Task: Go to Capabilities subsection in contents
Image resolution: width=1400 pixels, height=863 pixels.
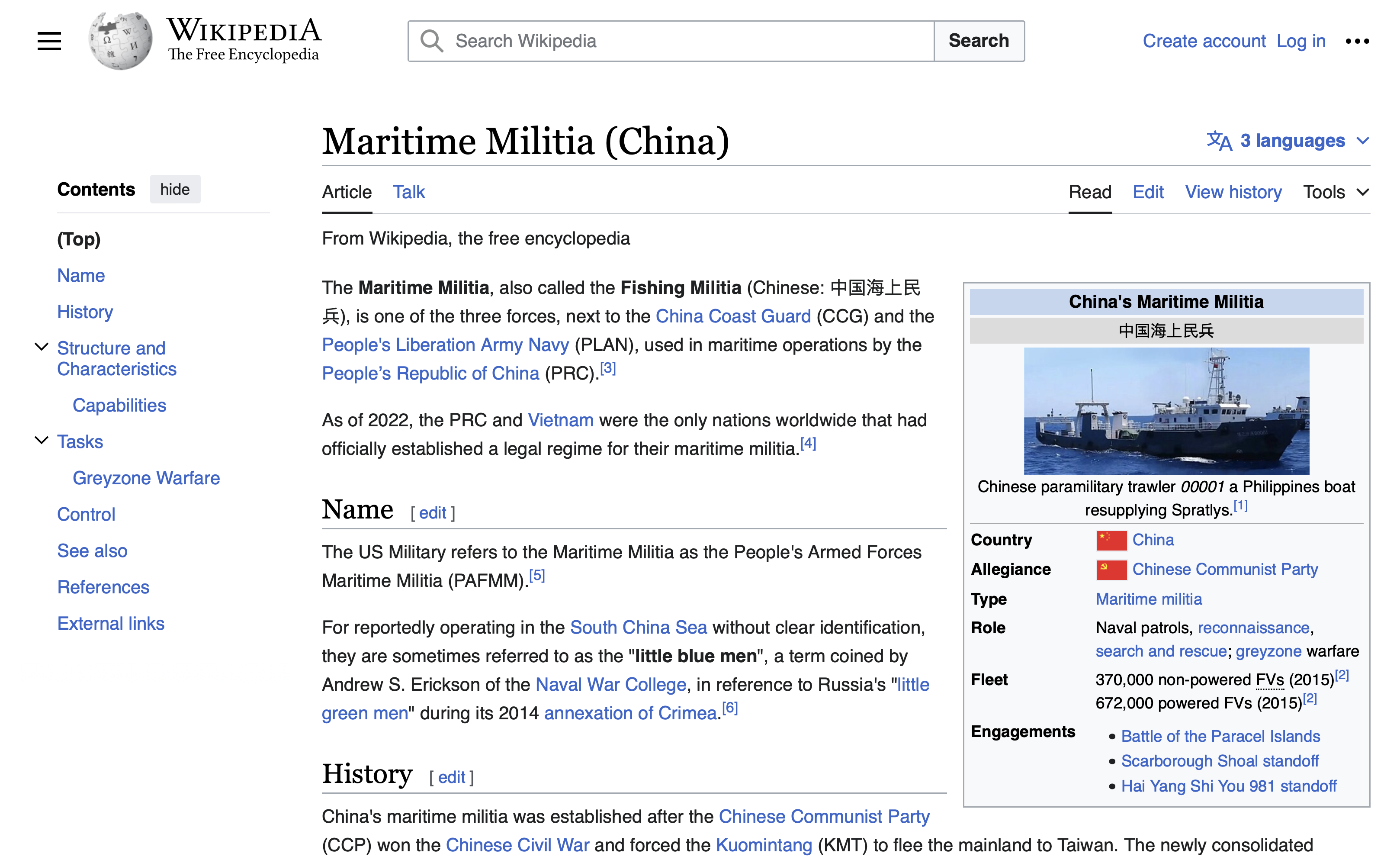Action: (119, 405)
